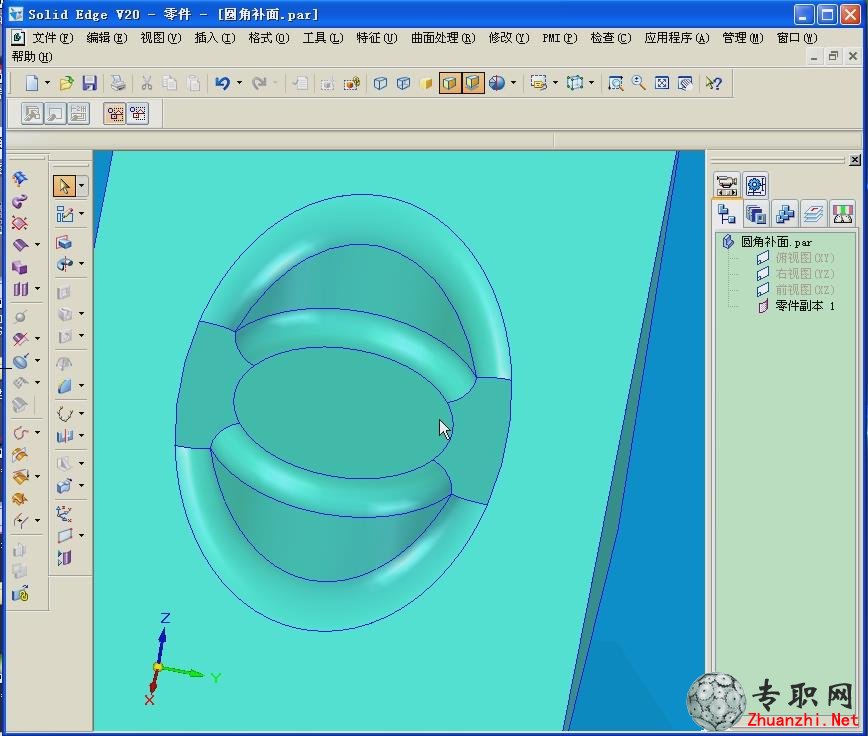Image resolution: width=868 pixels, height=736 pixels.
Task: Open the view orientation dropdown arrow
Action: [x=591, y=83]
